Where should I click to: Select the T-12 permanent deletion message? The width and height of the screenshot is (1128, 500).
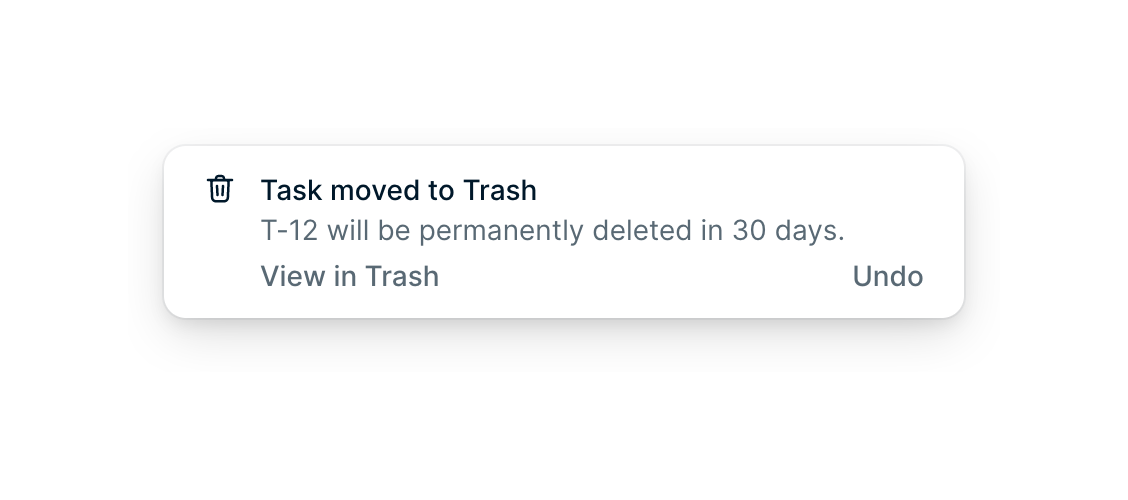[x=552, y=231]
